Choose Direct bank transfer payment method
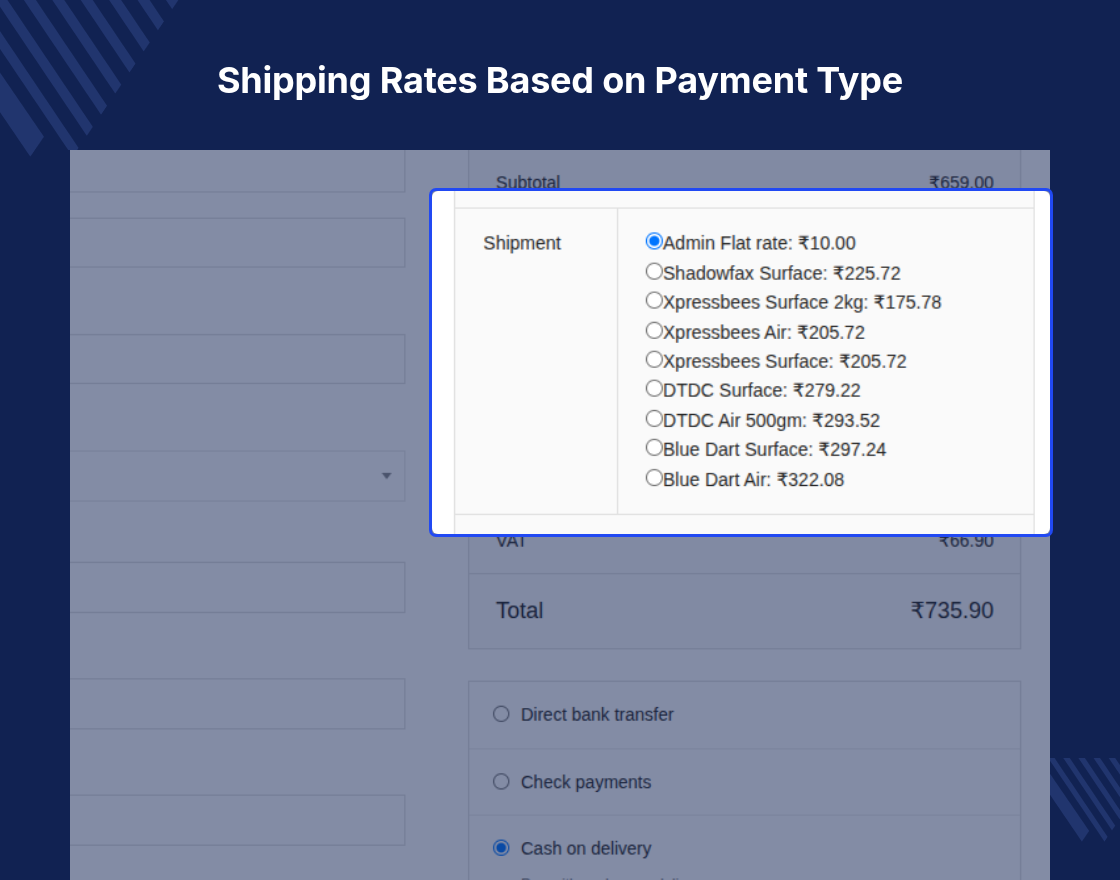 [x=501, y=714]
